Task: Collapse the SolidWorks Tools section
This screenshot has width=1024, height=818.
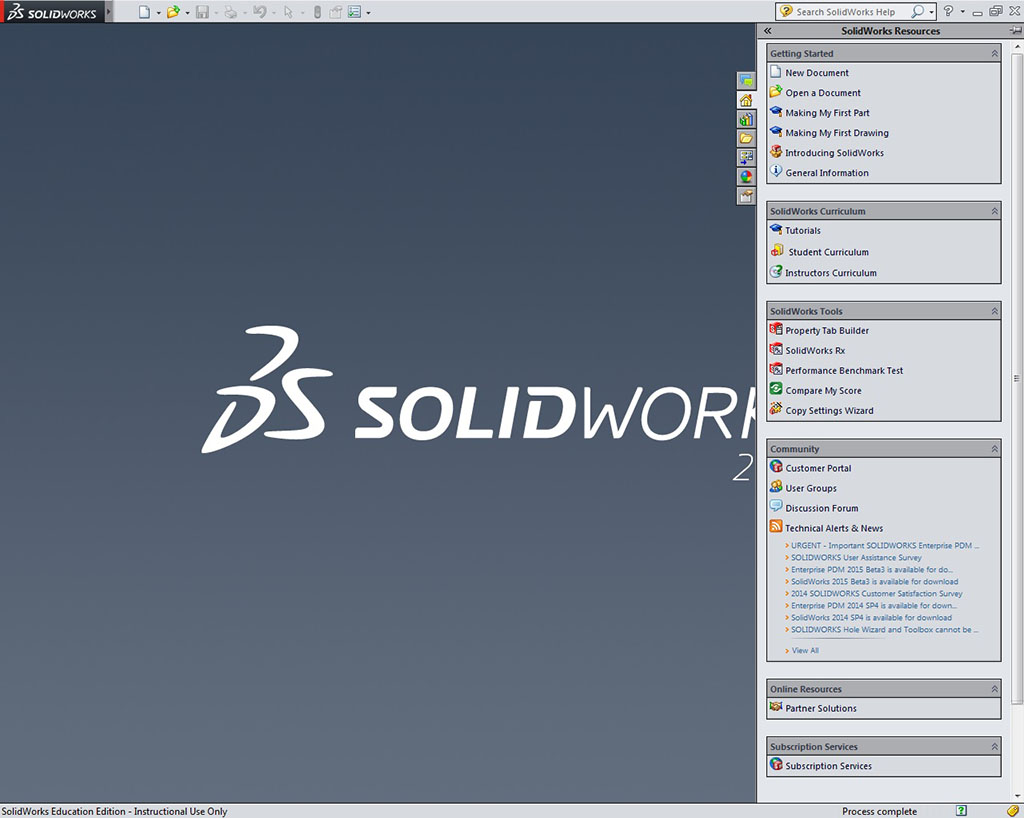Action: 994,311
